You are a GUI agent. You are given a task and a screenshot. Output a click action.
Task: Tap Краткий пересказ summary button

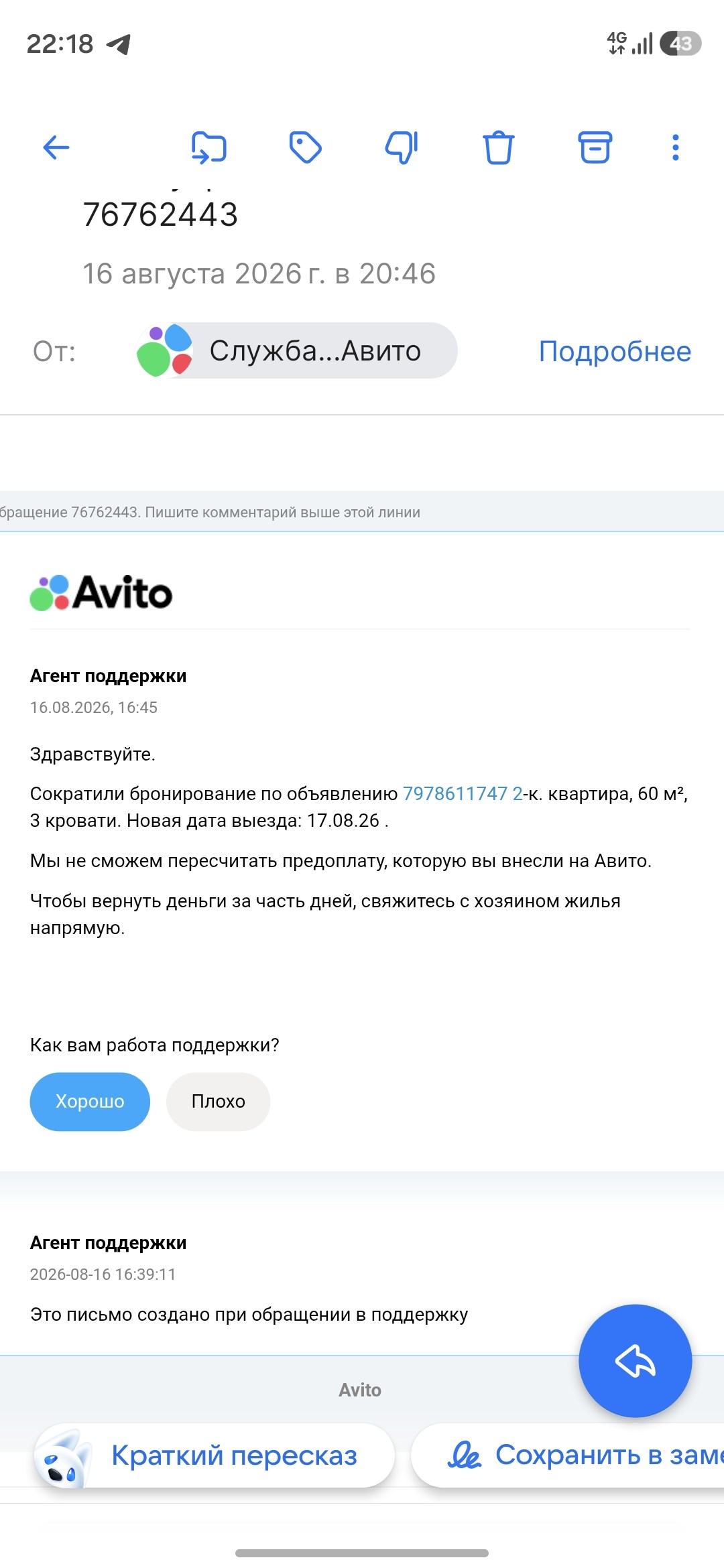click(215, 1455)
